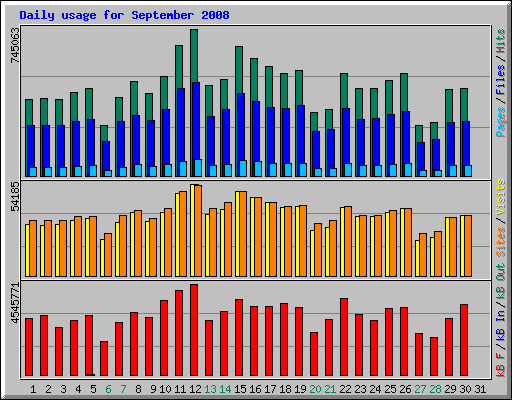Click the "Daily usage for September 2008" title

(124, 15)
